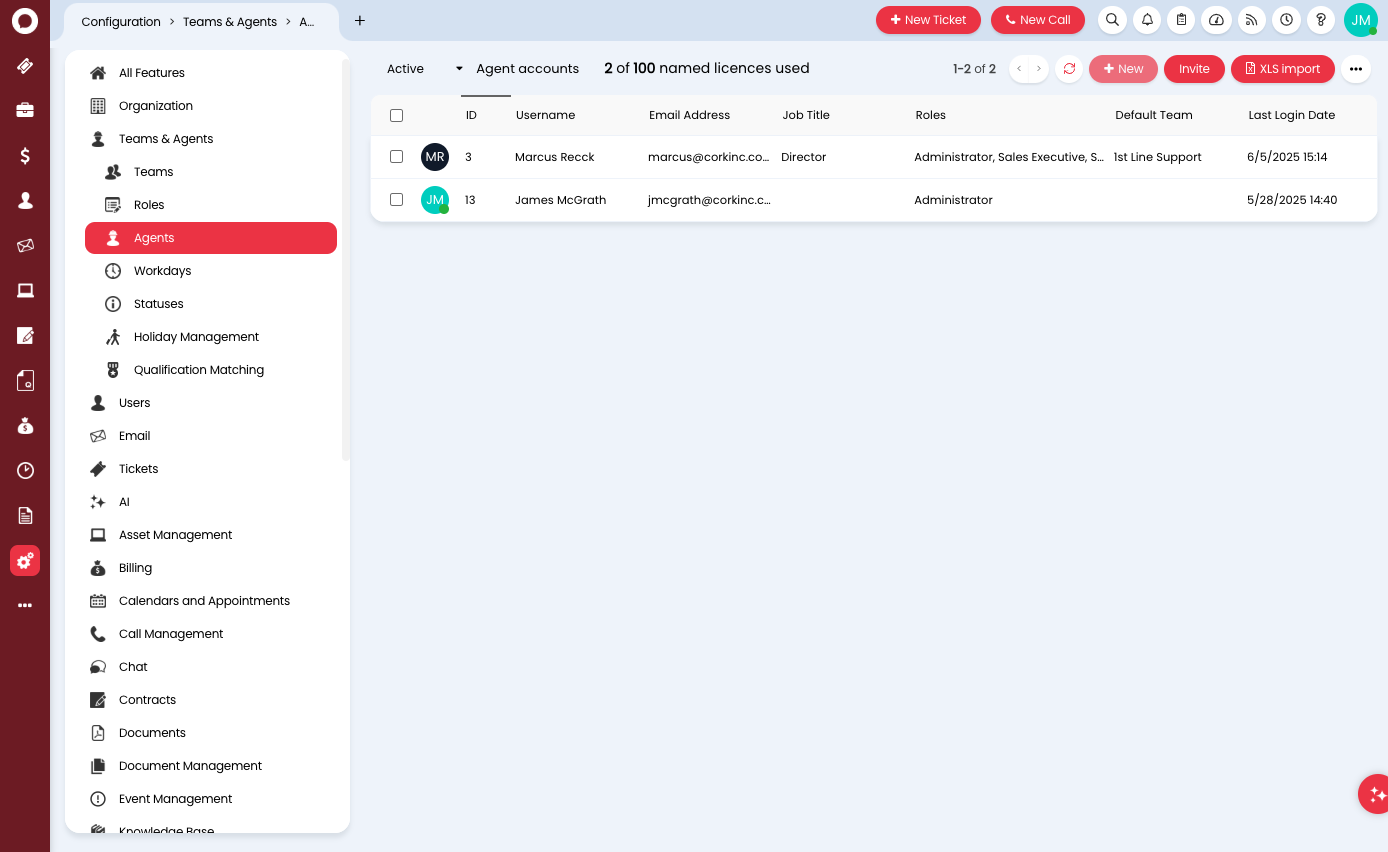Go to next page arrow
This screenshot has height=852, width=1388.
(1039, 69)
